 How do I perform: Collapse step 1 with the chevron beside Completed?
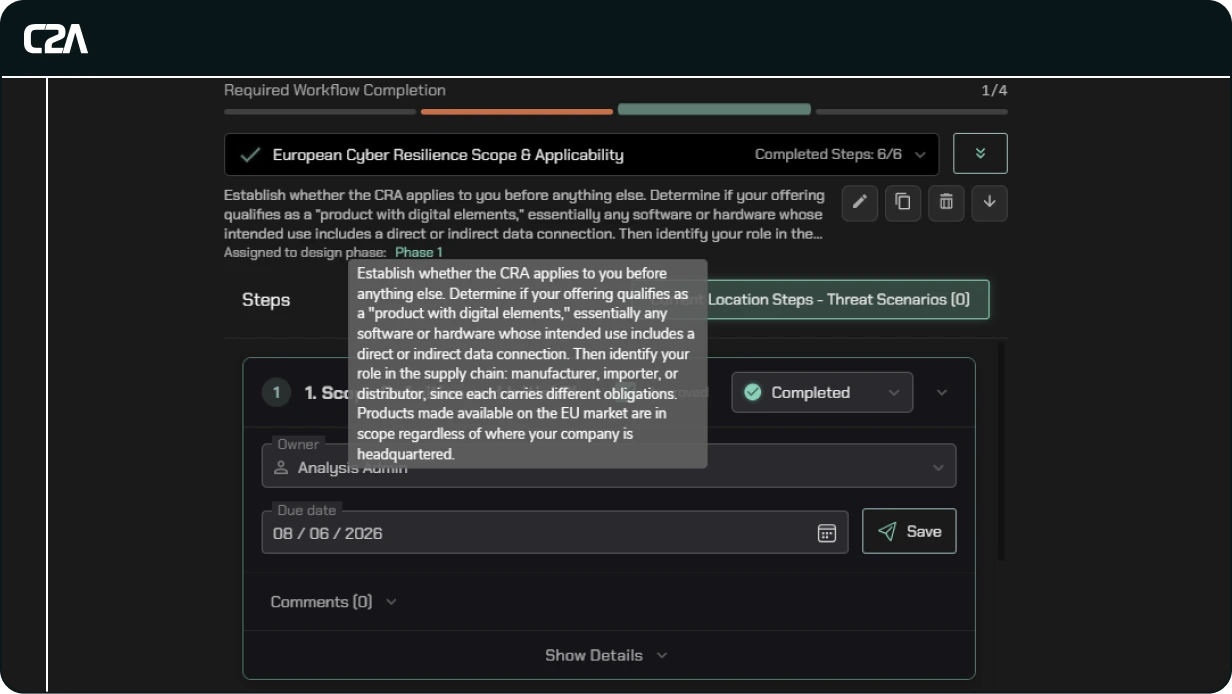[x=941, y=393]
